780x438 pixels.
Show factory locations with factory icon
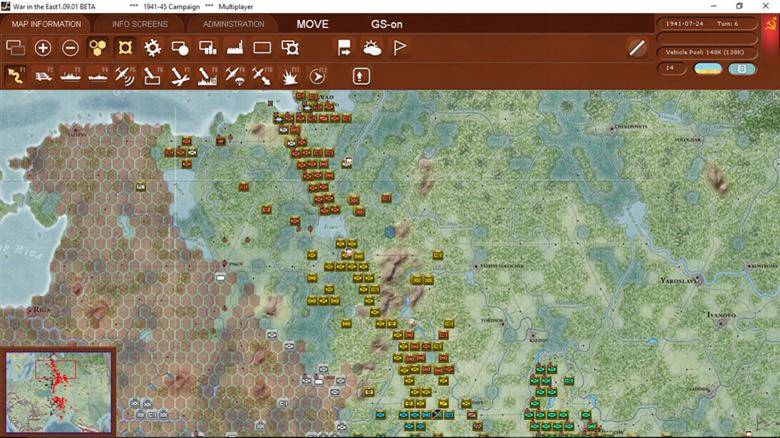coord(234,48)
